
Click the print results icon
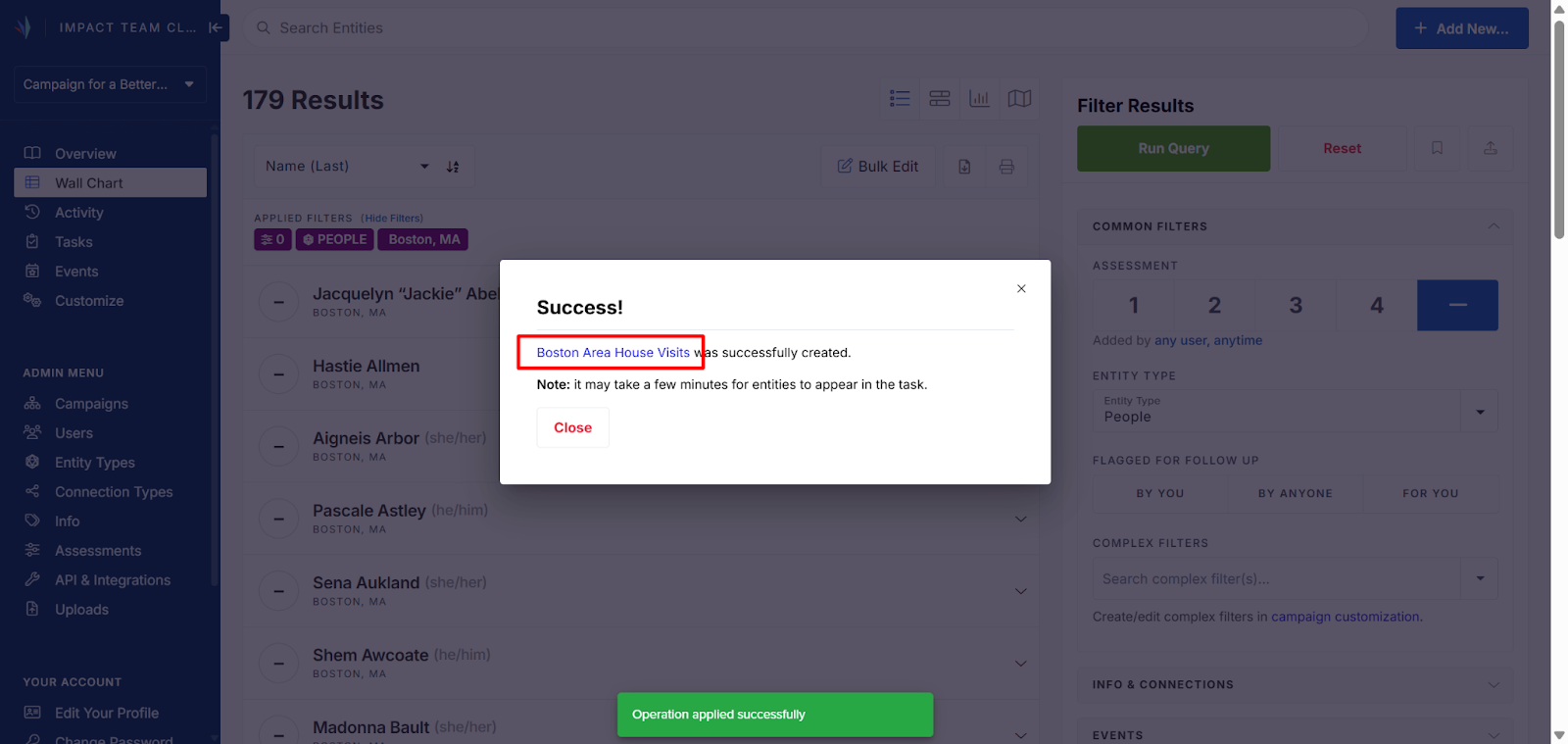[1006, 167]
